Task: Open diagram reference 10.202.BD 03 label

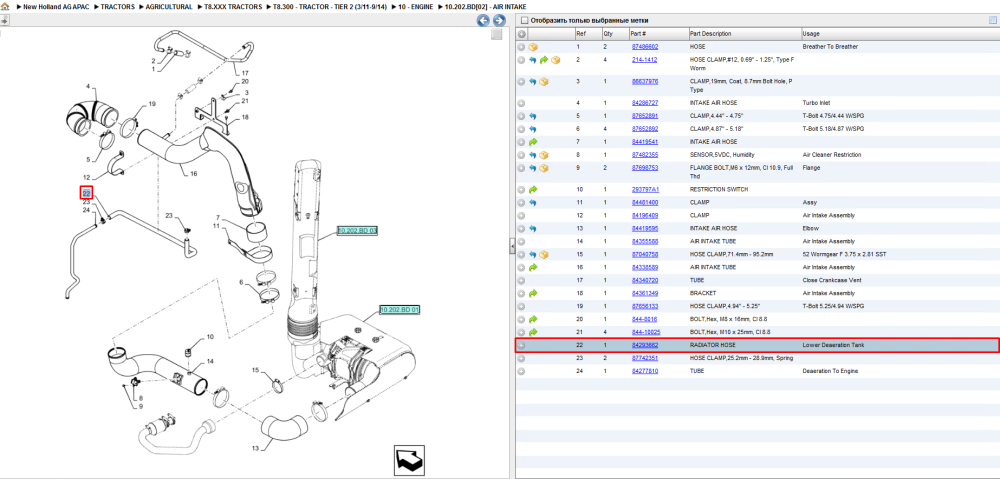Action: (x=357, y=230)
